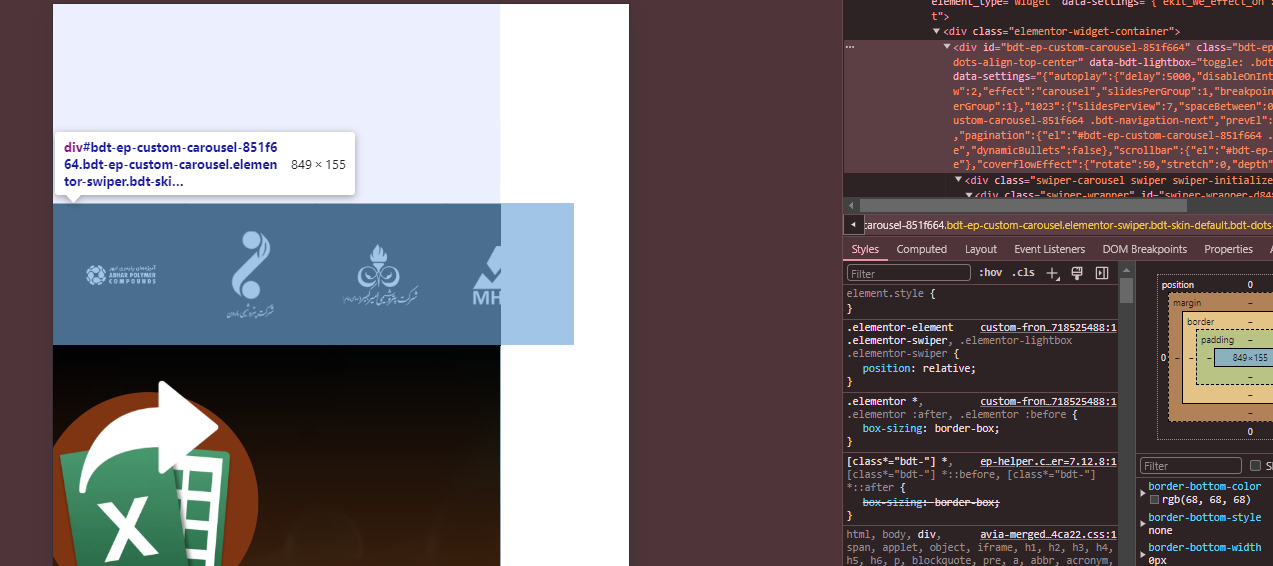Click the computed properties Filter input
Image resolution: width=1273 pixels, height=566 pixels.
pos(1190,466)
